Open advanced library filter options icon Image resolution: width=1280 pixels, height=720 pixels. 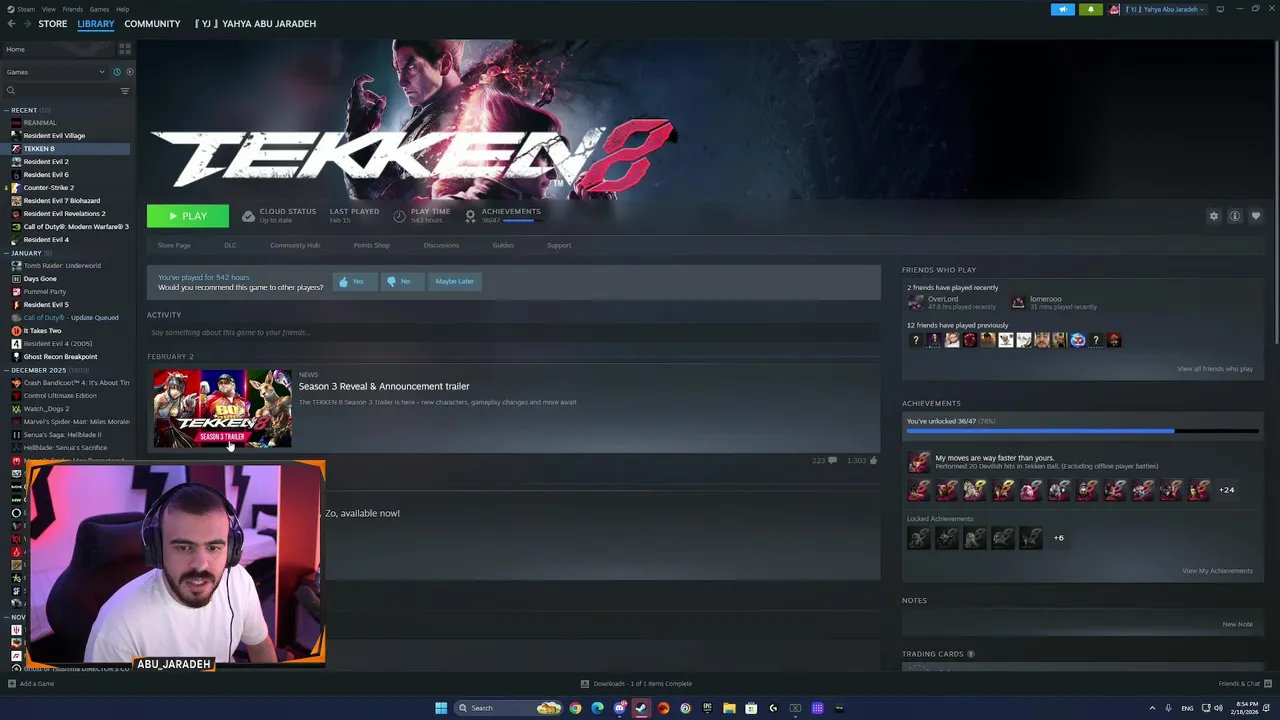tap(125, 91)
